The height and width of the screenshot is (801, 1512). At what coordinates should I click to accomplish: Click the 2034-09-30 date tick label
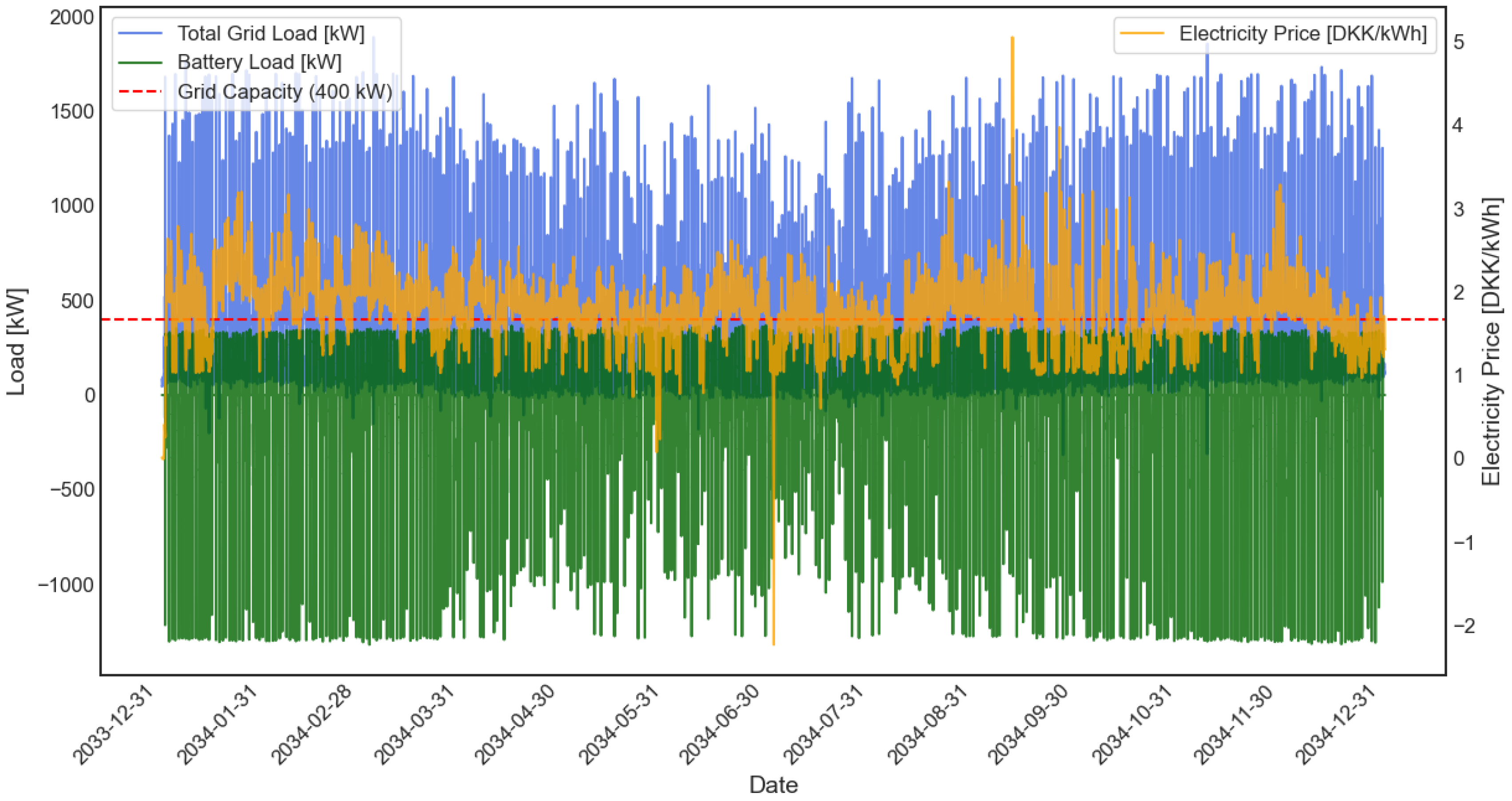(x=1027, y=725)
